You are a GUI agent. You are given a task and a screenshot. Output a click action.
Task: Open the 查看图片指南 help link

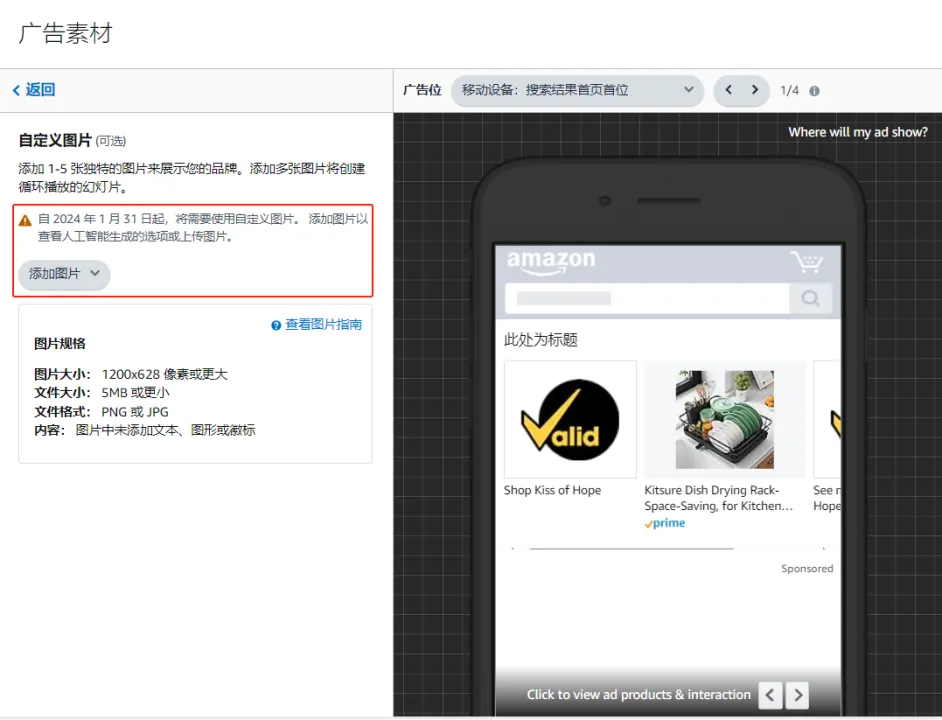pos(323,325)
